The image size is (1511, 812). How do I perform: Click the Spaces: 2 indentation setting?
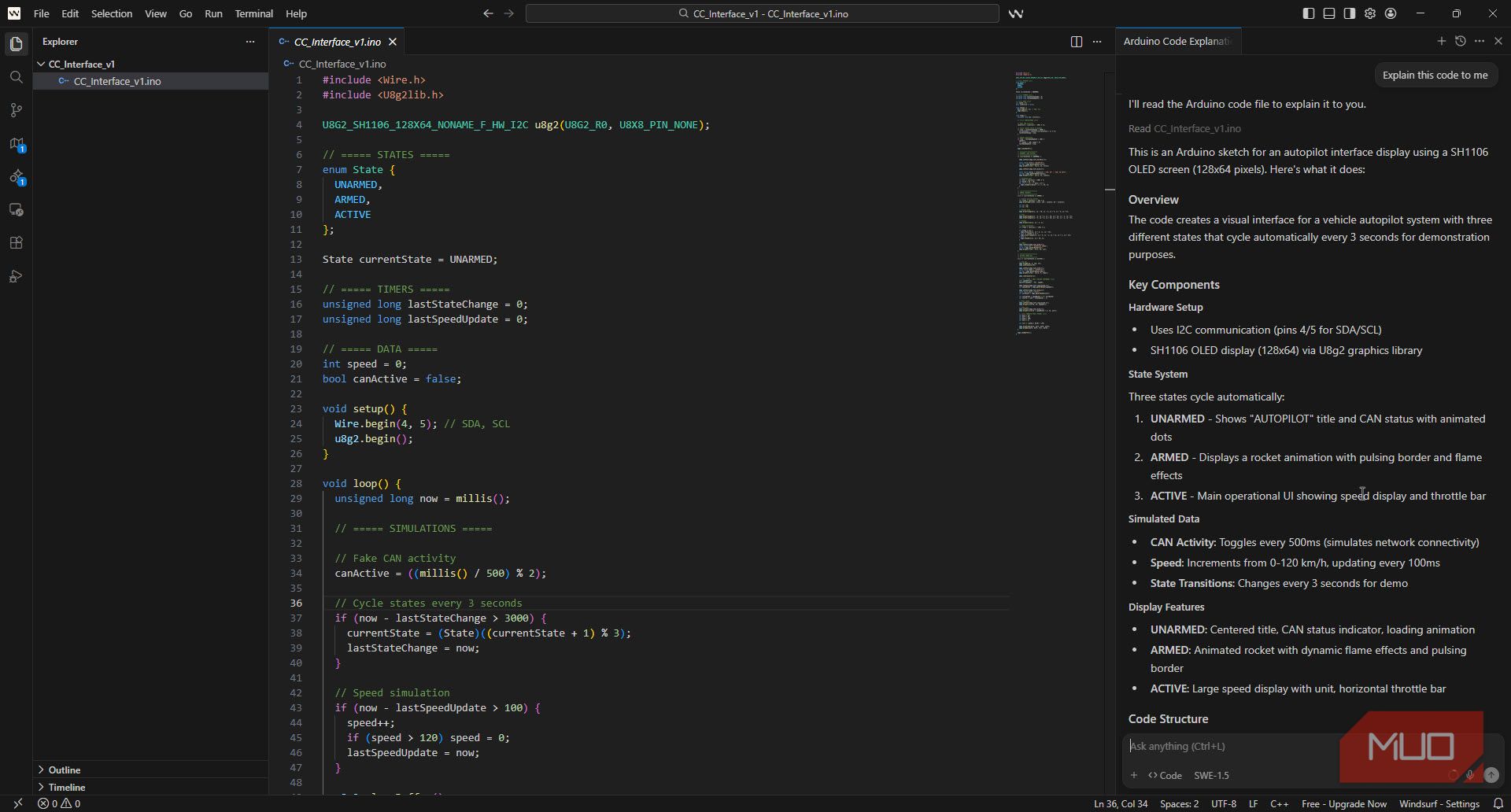point(1179,803)
